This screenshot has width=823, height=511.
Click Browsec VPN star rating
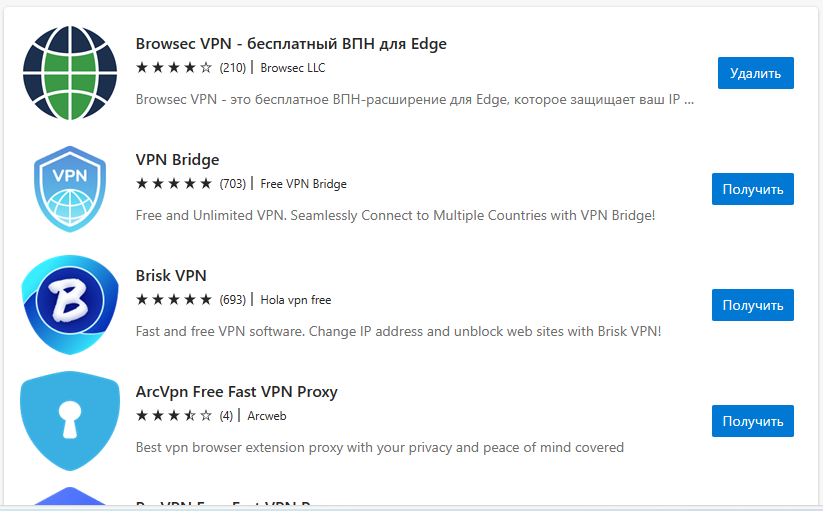pyautogui.click(x=174, y=68)
